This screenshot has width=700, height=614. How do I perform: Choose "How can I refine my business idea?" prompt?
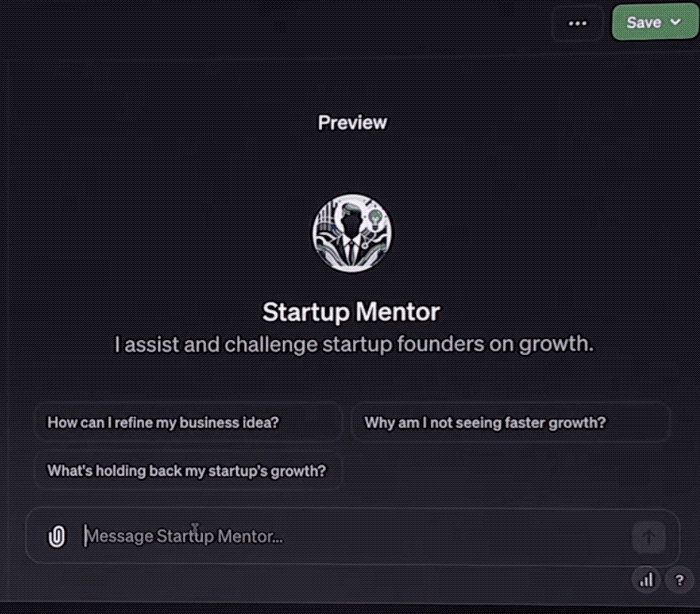tap(163, 422)
